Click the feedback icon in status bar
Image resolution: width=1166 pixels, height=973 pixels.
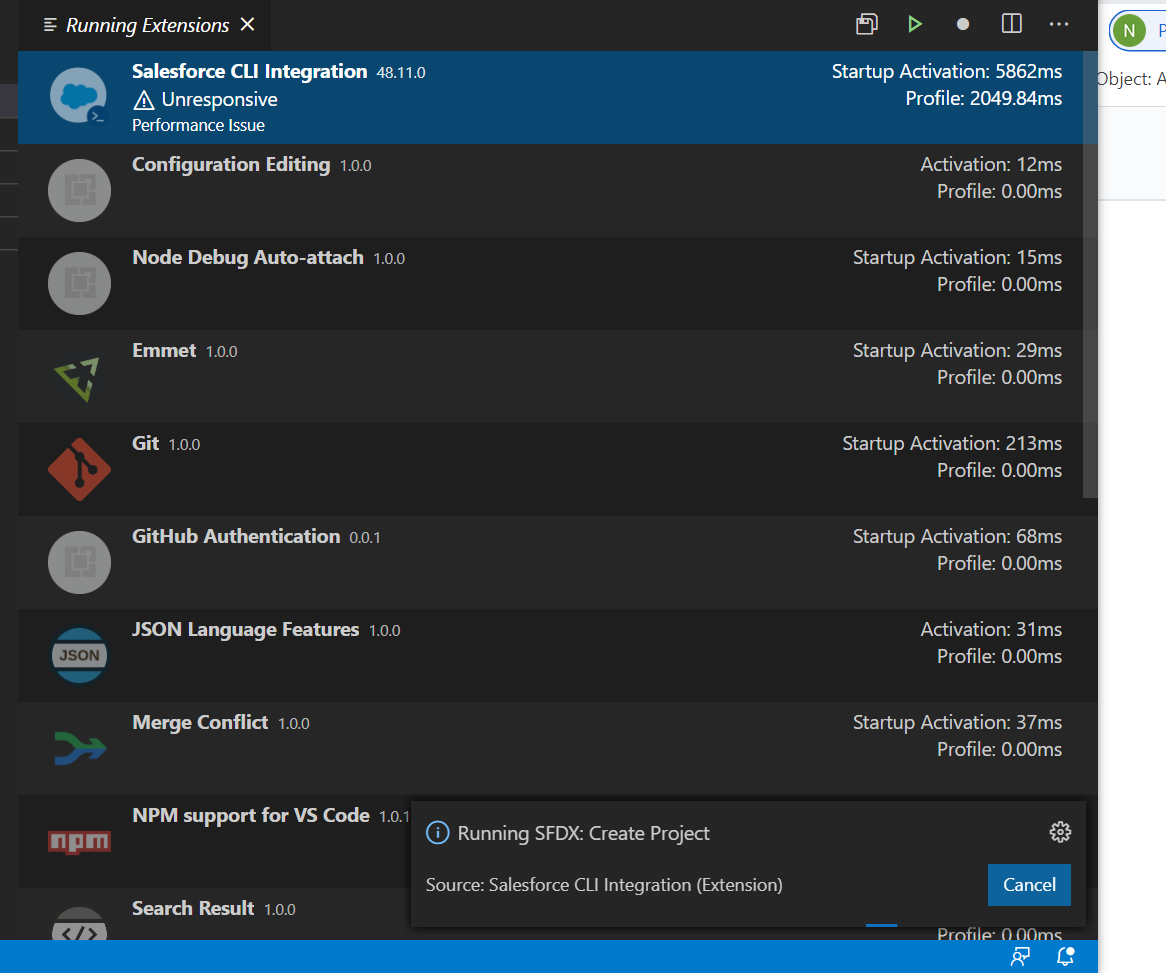tap(1020, 956)
